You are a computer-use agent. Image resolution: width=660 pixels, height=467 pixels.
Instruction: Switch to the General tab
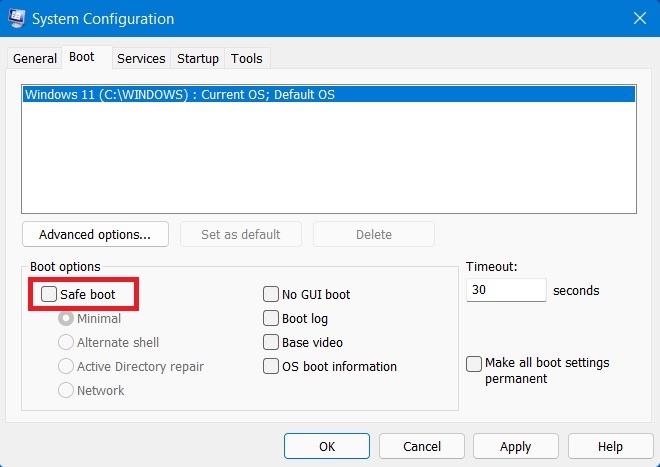click(35, 59)
